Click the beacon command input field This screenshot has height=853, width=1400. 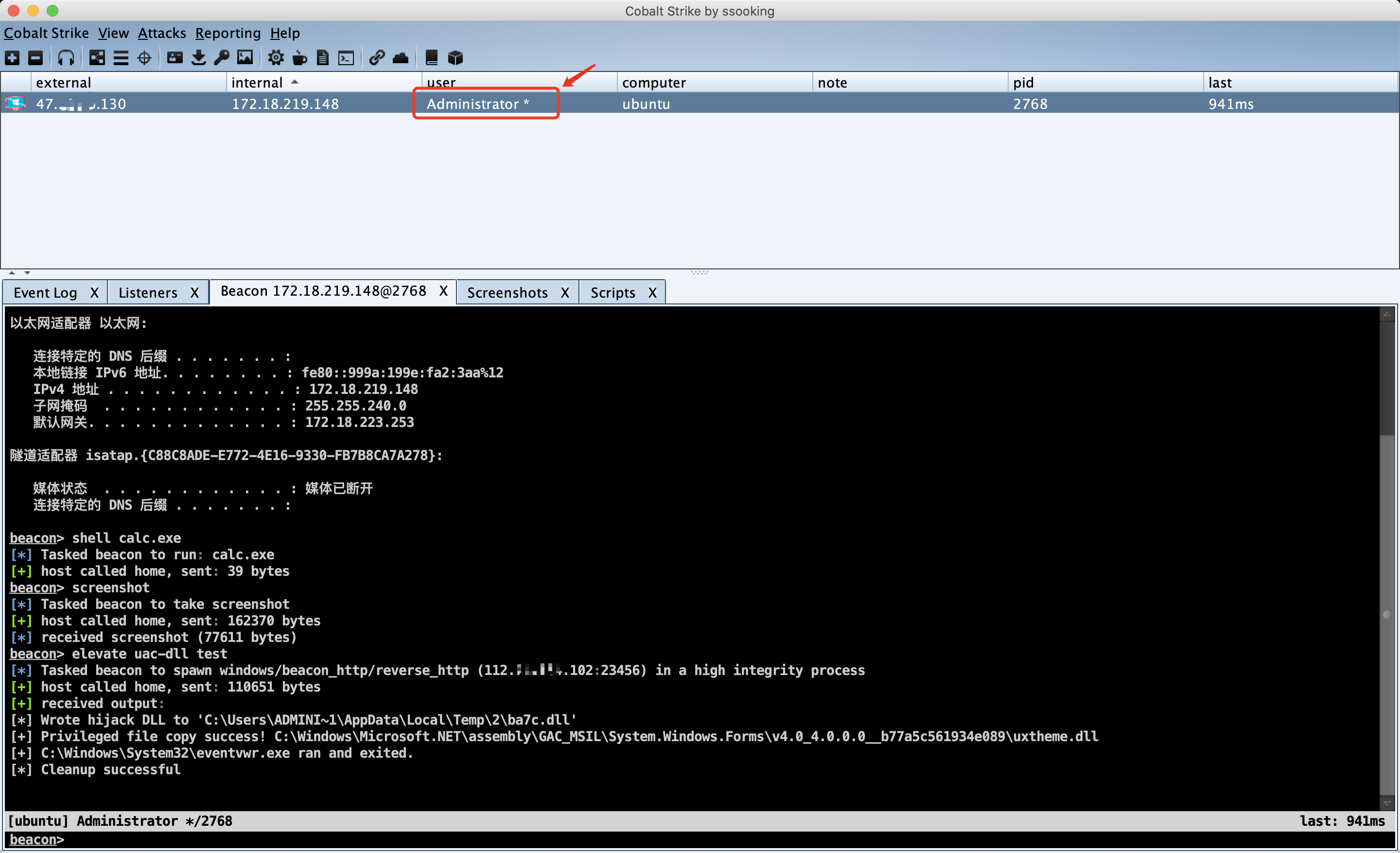[682, 839]
